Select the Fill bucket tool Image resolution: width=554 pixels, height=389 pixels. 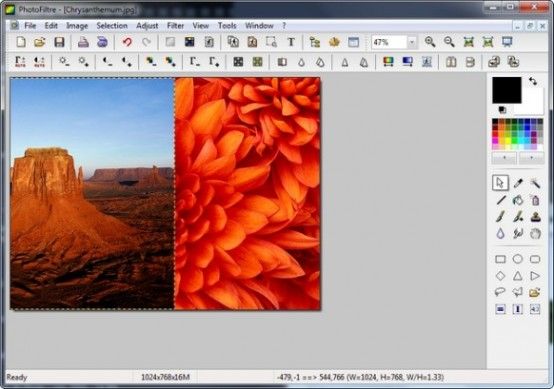click(x=518, y=200)
